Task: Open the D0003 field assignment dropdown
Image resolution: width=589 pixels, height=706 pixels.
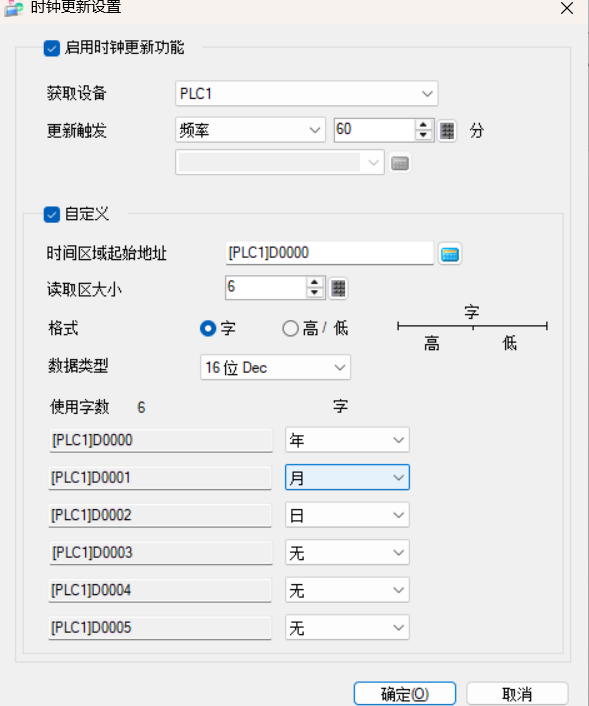Action: coord(347,552)
